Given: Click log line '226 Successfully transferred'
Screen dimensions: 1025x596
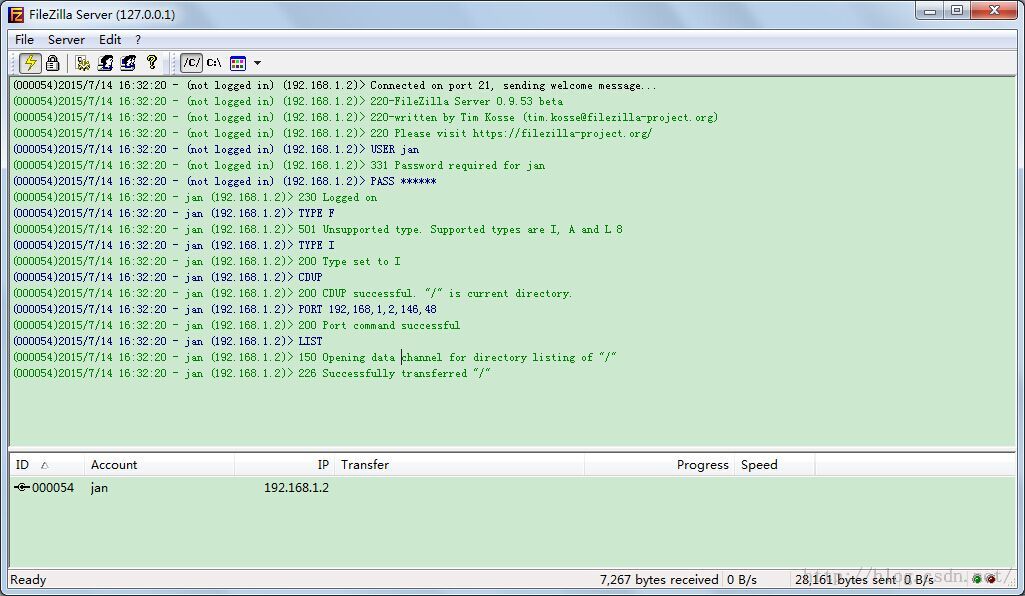Looking at the screenshot, I should [x=252, y=373].
